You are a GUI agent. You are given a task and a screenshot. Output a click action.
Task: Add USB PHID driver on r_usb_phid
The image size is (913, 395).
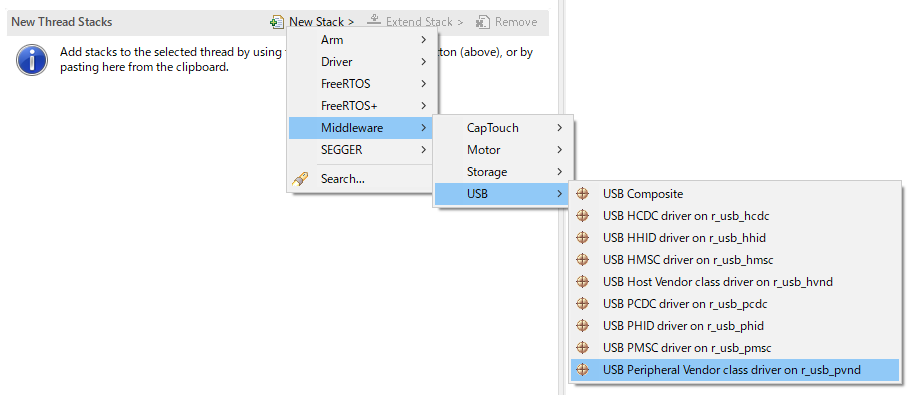click(735, 326)
